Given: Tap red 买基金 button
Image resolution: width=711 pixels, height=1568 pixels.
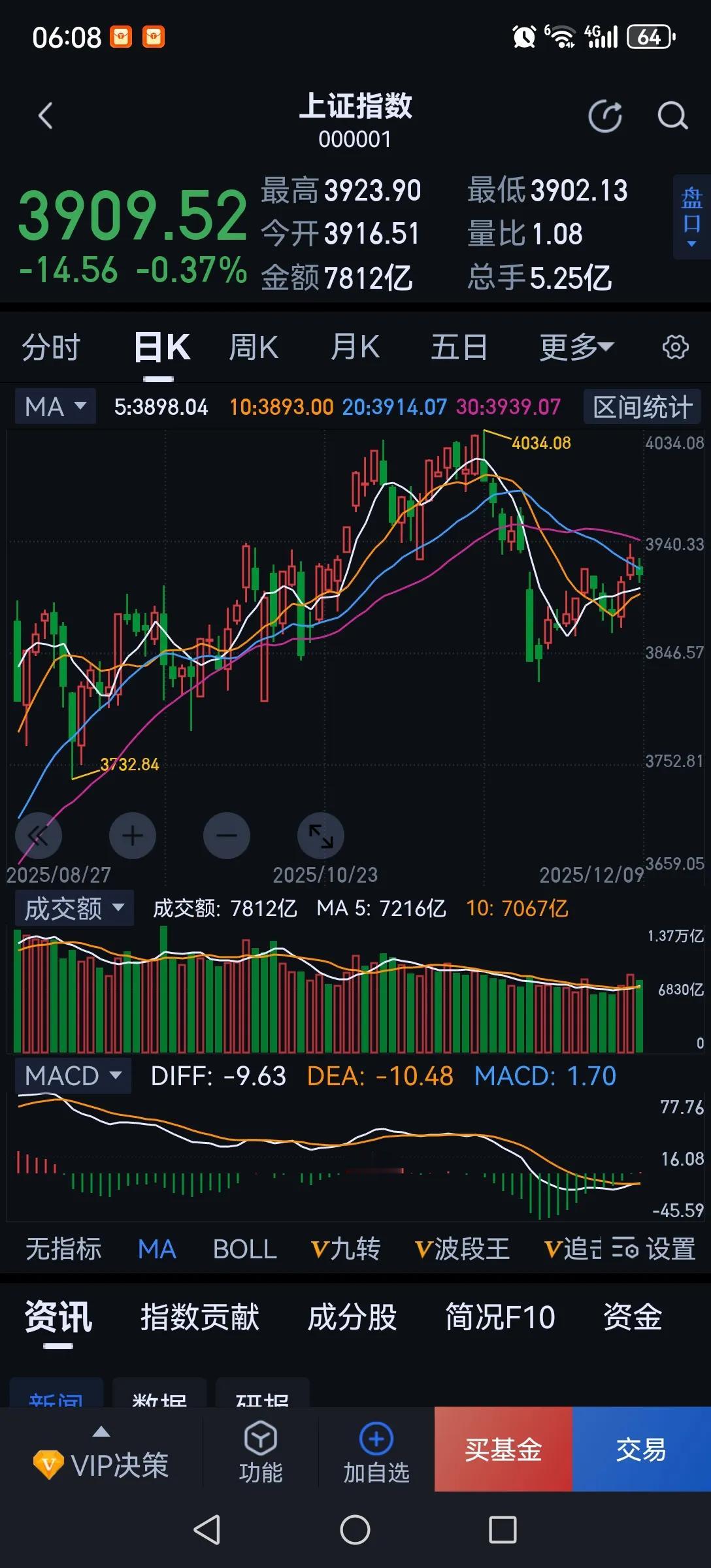Looking at the screenshot, I should pos(503,1449).
